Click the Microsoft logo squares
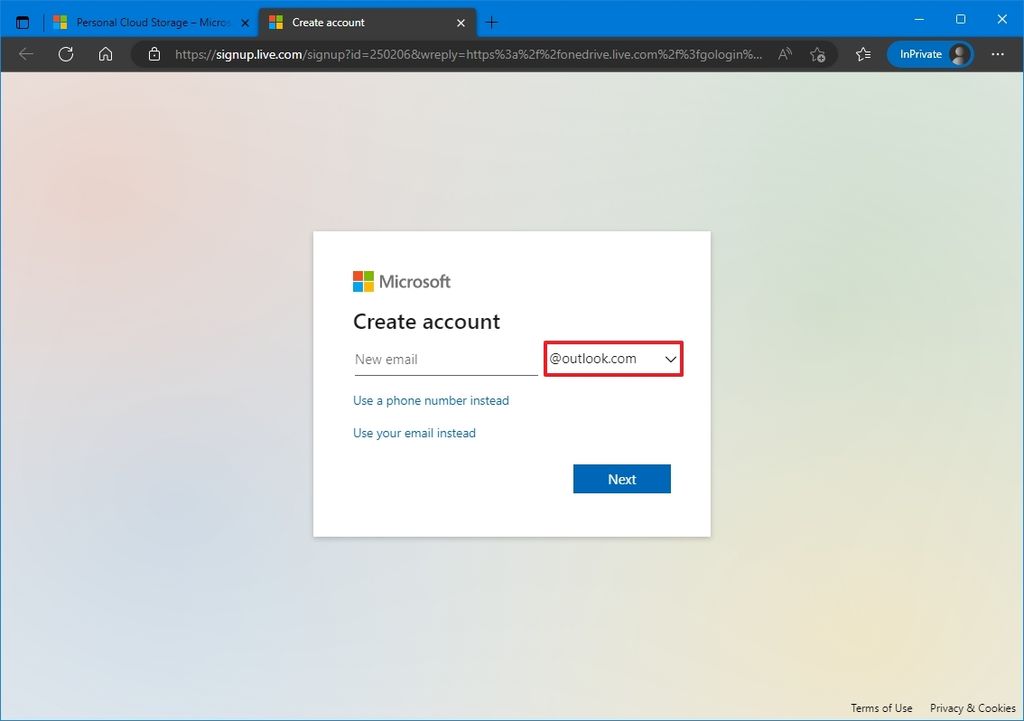 click(362, 281)
